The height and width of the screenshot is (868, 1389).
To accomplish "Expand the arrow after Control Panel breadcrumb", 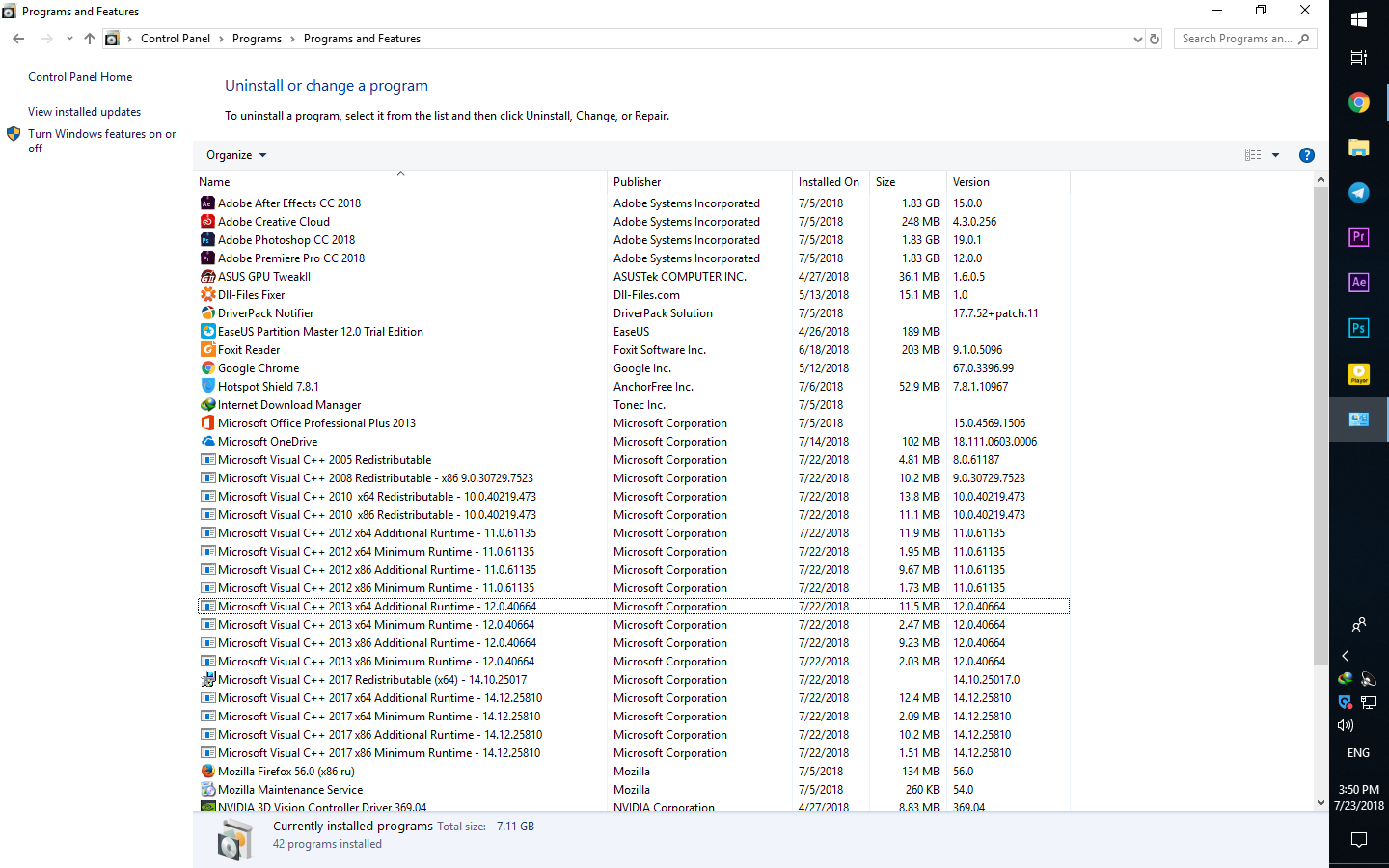I will coord(221,39).
